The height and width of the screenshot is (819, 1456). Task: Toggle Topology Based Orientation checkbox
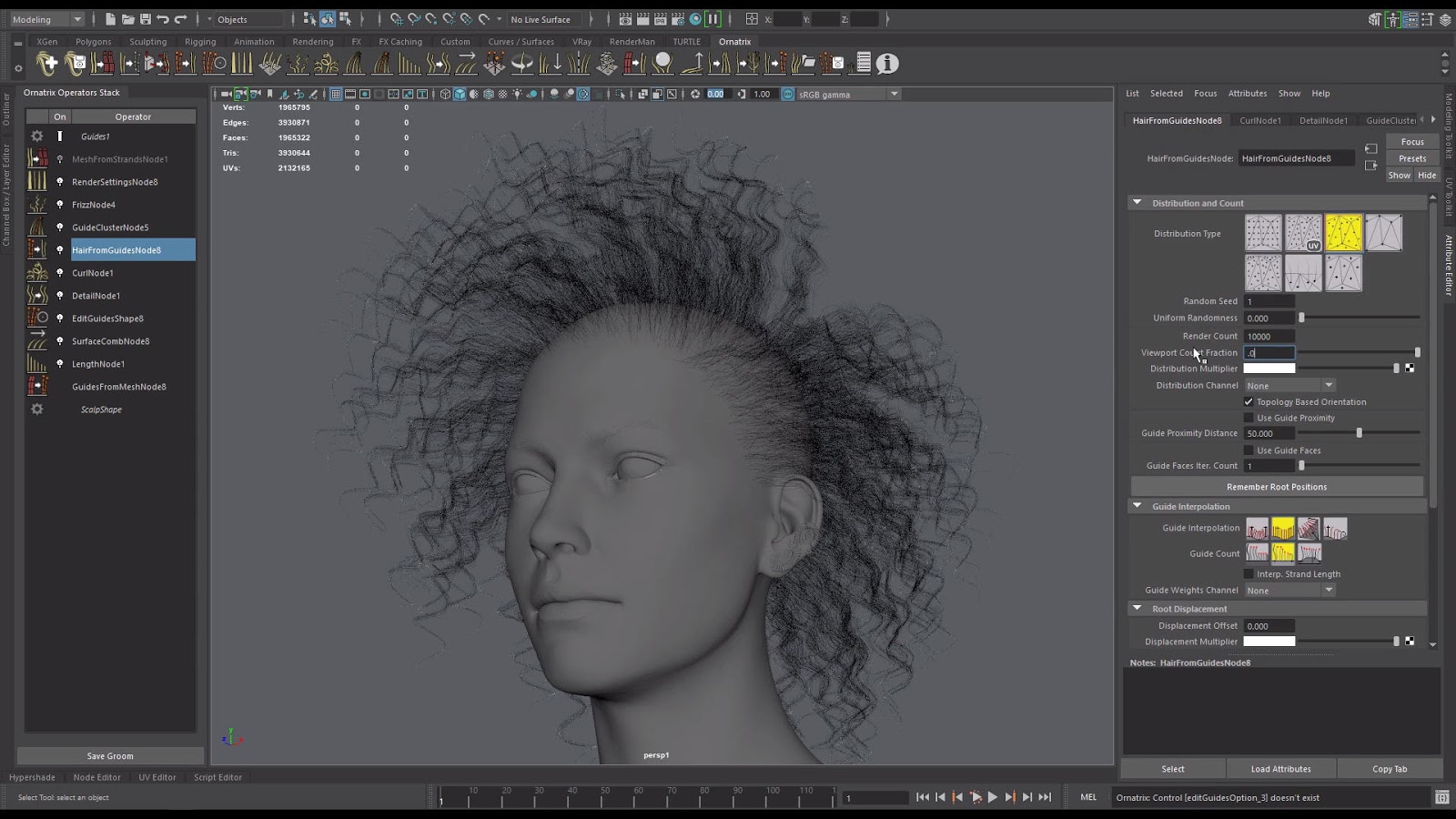(1249, 401)
